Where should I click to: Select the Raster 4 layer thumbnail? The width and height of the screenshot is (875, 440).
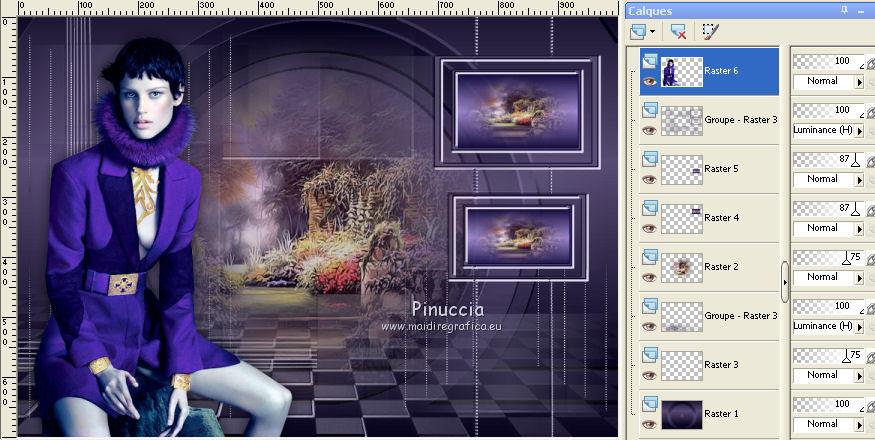click(x=682, y=218)
